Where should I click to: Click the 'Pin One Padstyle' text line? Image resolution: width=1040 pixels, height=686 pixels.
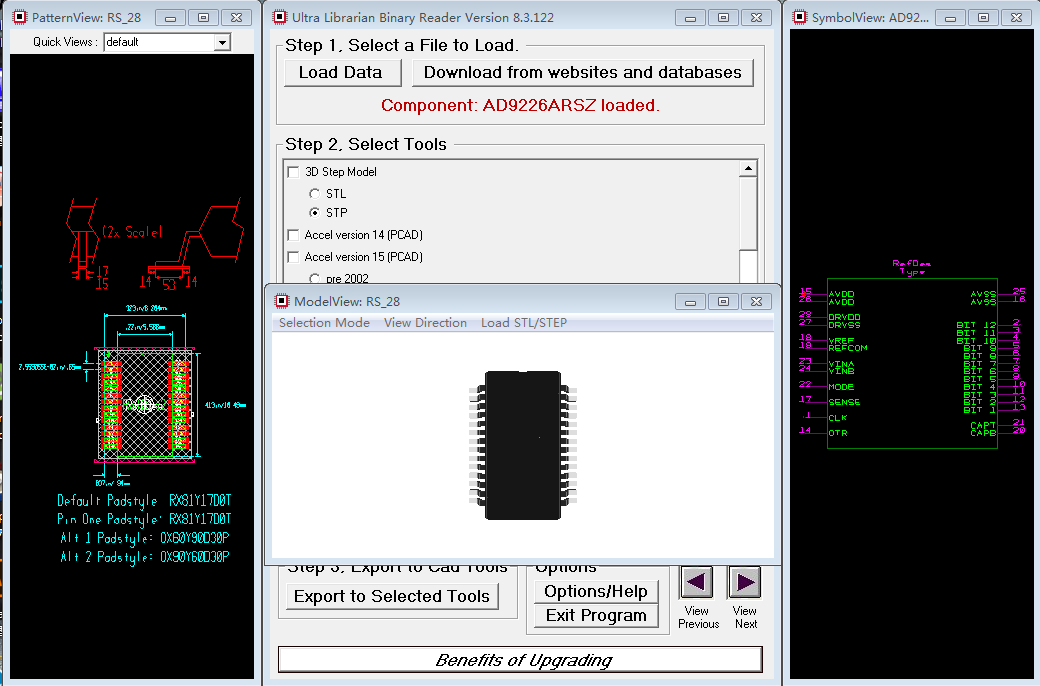pyautogui.click(x=144, y=519)
